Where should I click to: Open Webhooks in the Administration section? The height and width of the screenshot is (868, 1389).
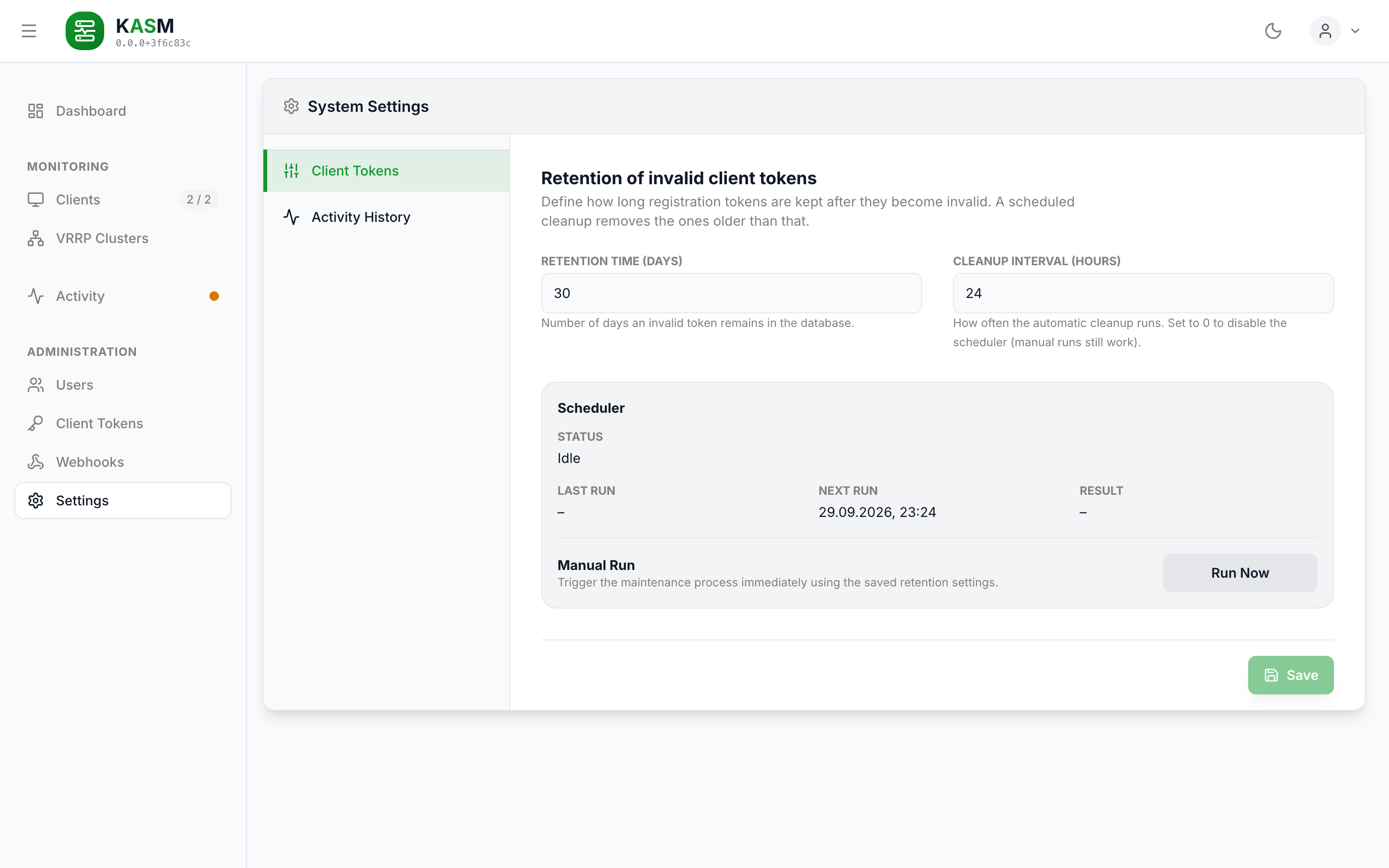click(x=123, y=462)
